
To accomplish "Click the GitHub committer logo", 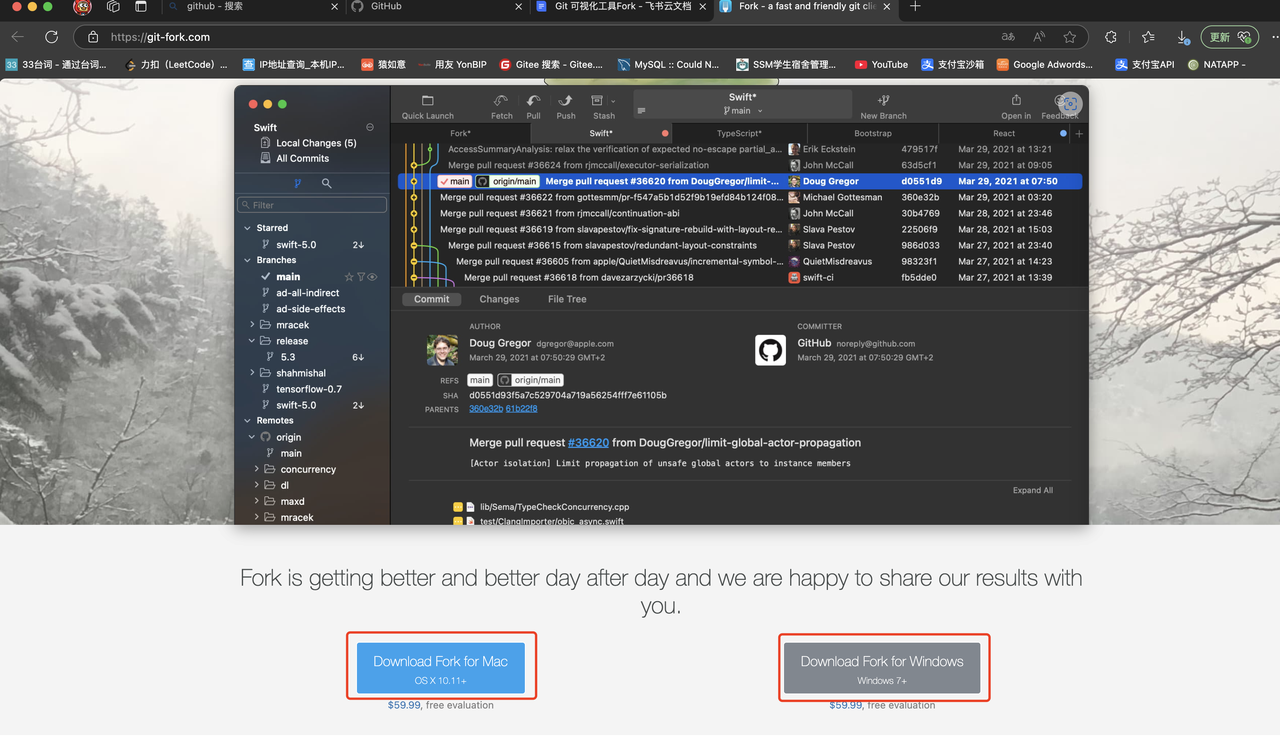I will [x=770, y=350].
